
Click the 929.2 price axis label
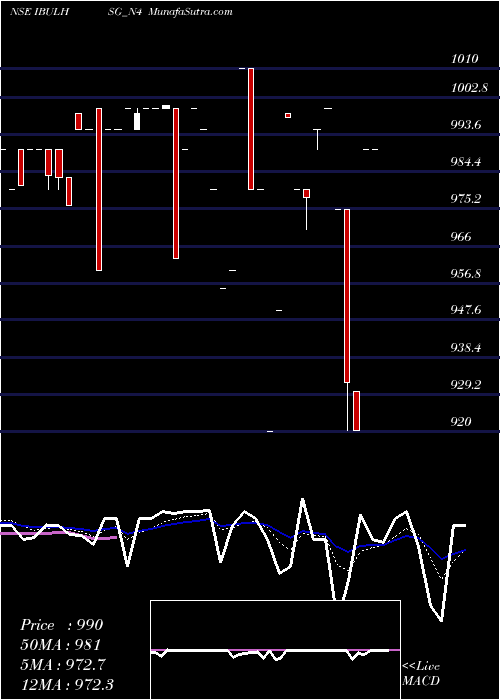[466, 384]
